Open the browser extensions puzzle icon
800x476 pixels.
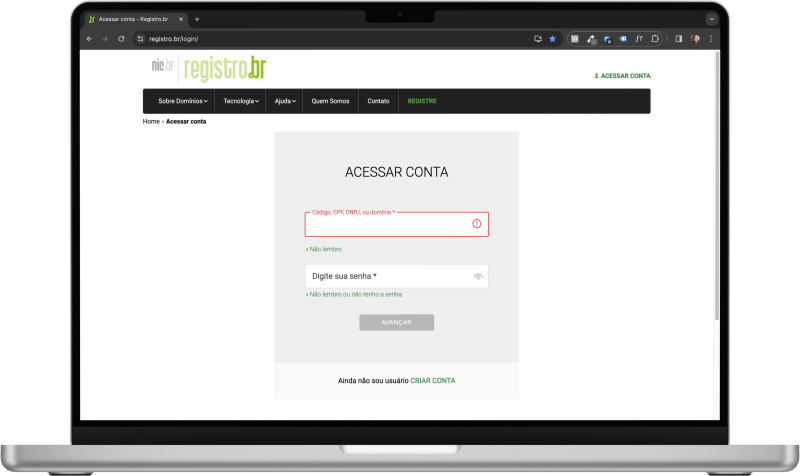pyautogui.click(x=655, y=39)
